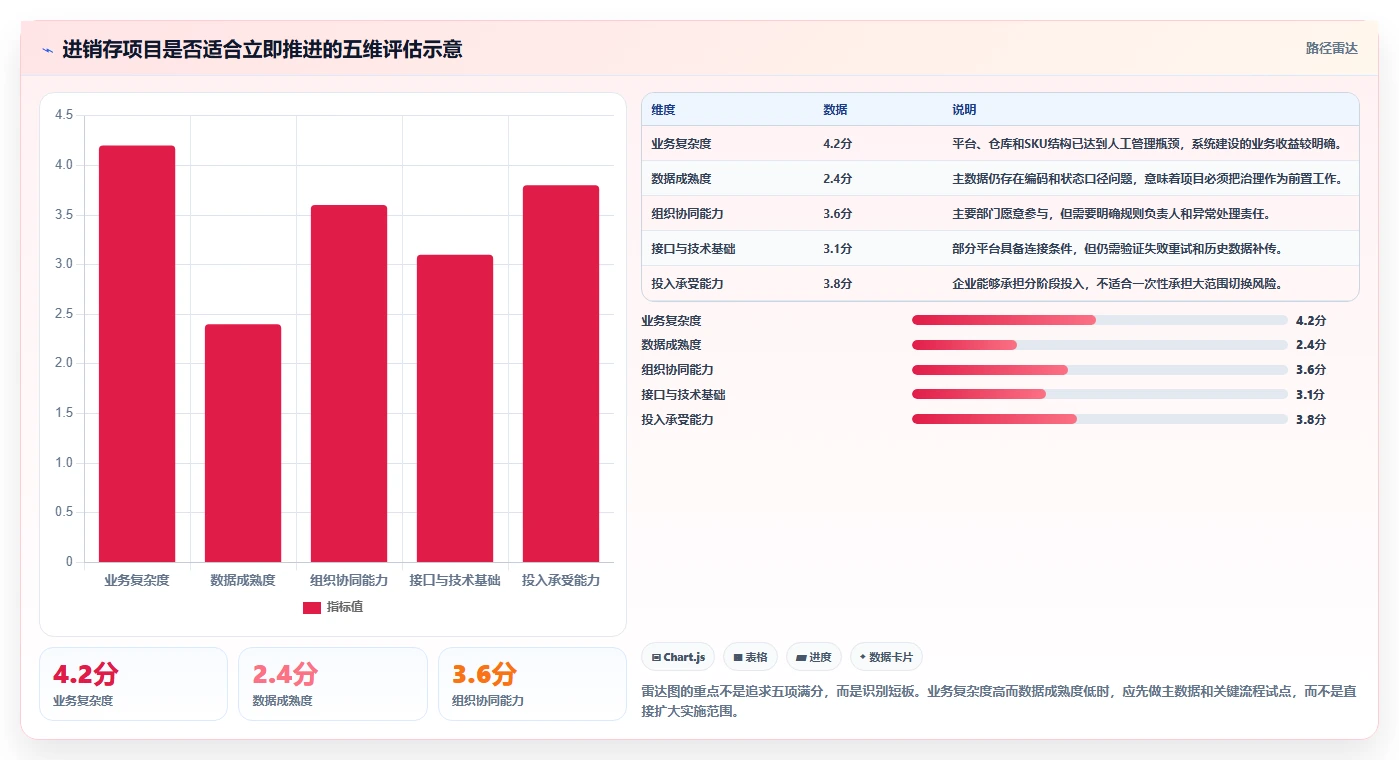This screenshot has height=760, width=1399.
Task: Click the 组织协同能力 bar in chart
Action: pyautogui.click(x=349, y=383)
